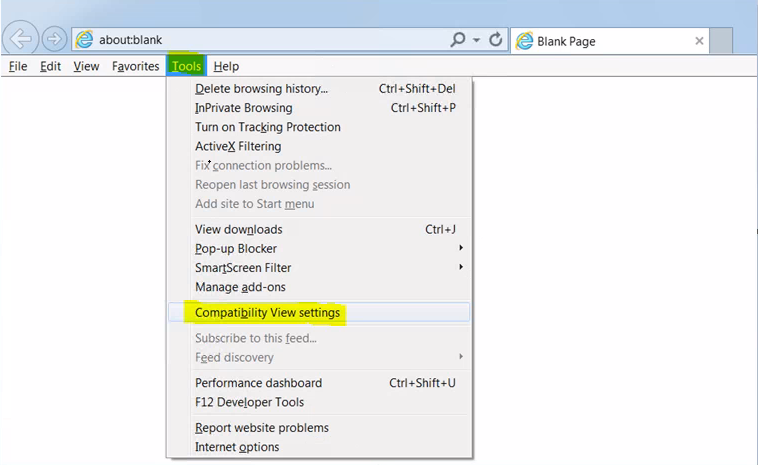Click the Internet Explorer icon in address bar
The image size is (758, 465).
pyautogui.click(x=84, y=40)
